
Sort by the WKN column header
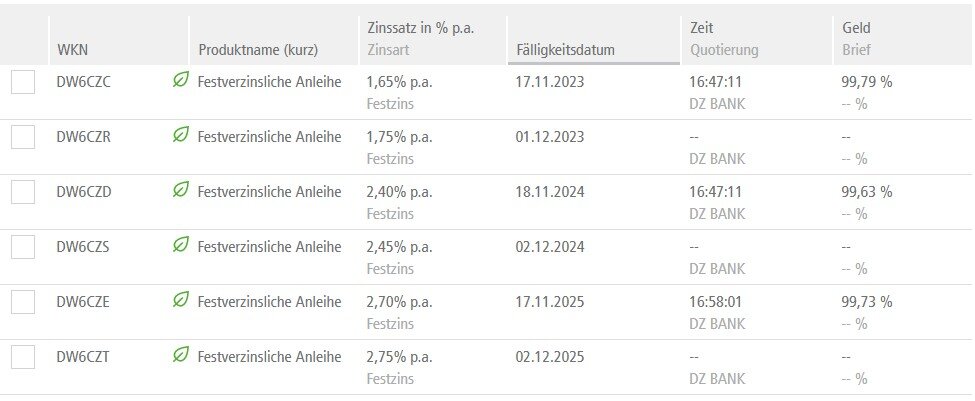73,50
